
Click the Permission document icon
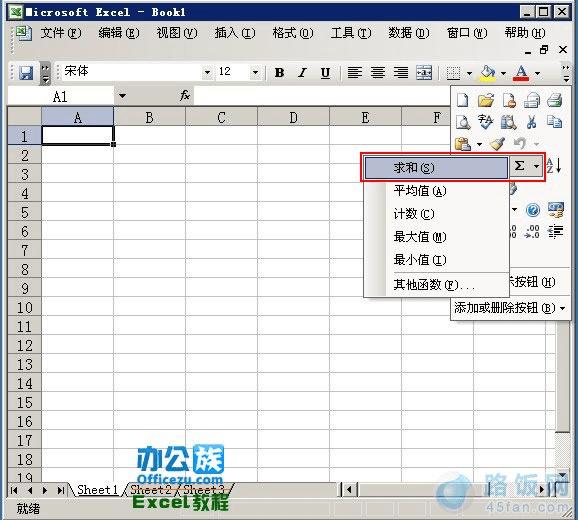coord(509,100)
